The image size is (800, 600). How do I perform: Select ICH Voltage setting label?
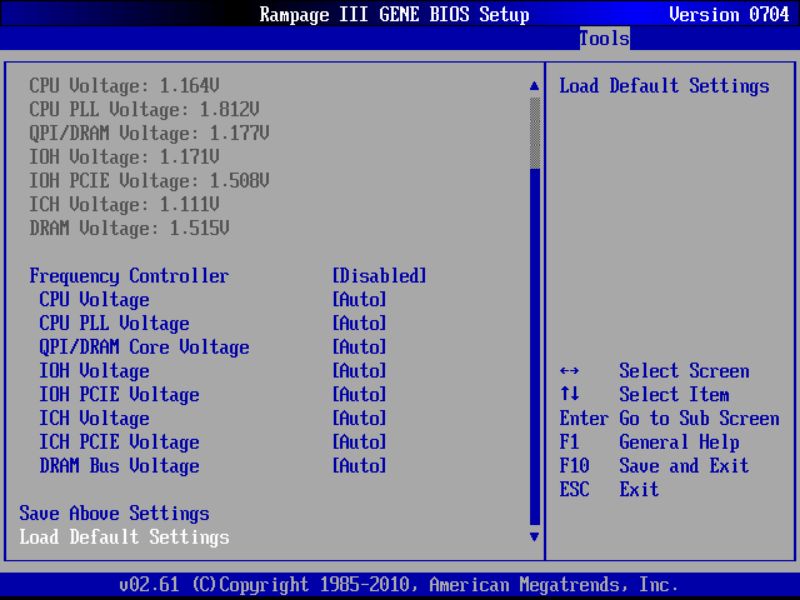coord(94,418)
